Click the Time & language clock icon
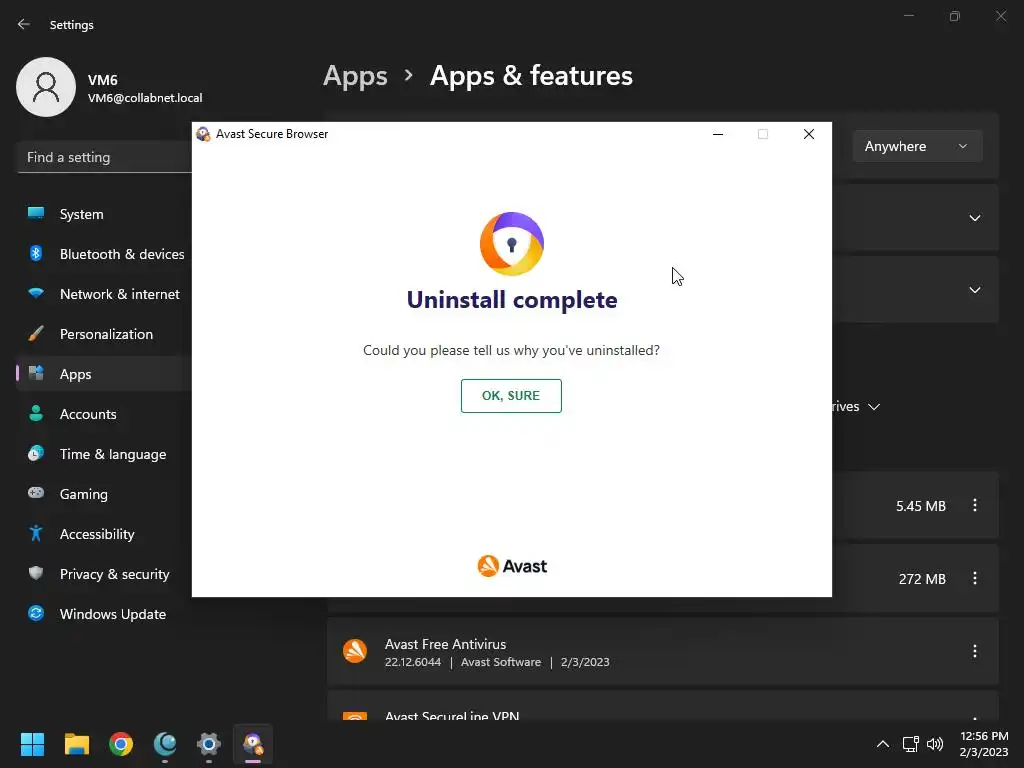This screenshot has width=1024, height=768. coord(36,453)
